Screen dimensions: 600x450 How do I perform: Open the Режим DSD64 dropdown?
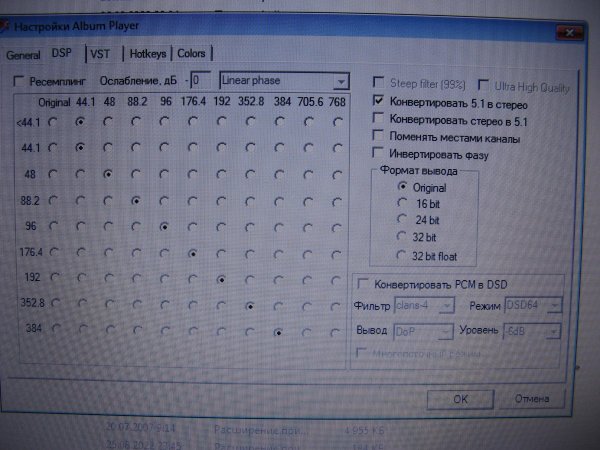pyautogui.click(x=533, y=305)
